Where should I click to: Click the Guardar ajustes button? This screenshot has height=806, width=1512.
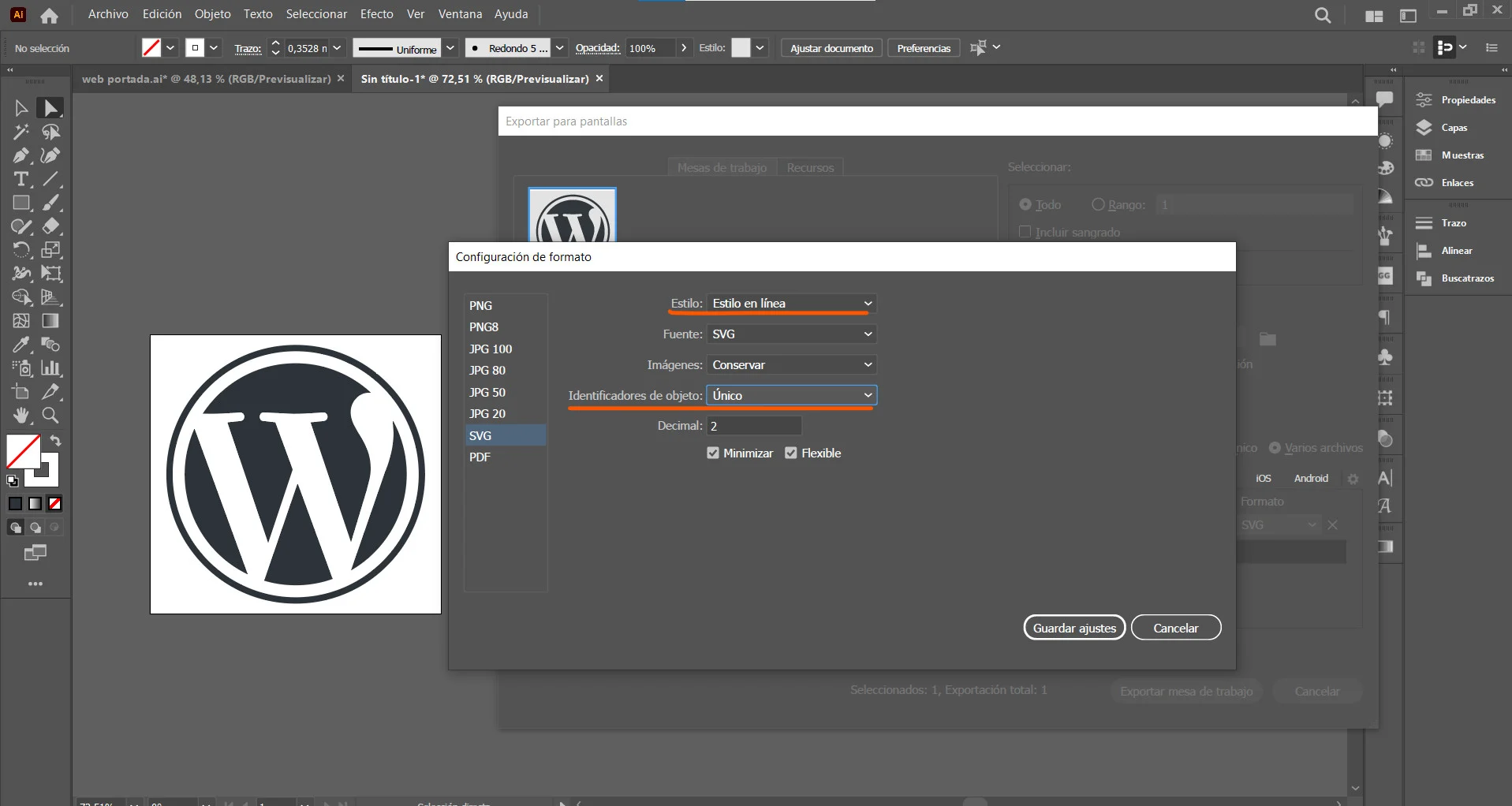(1074, 628)
